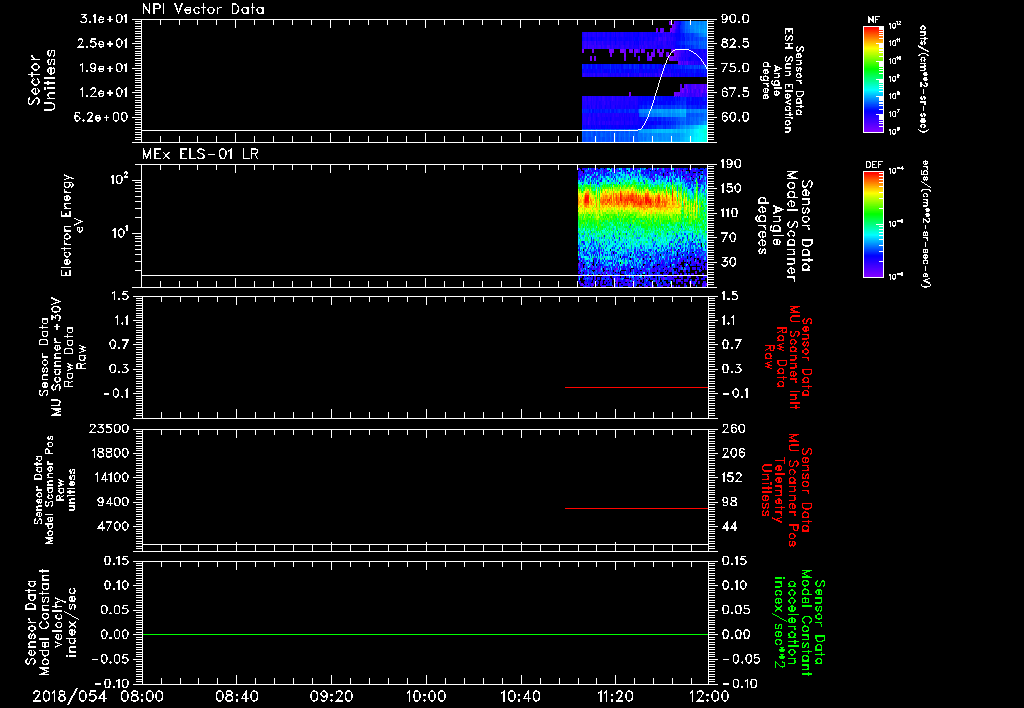Click the 'ESH Sun Elevation Angle' right label
Screen dimensions: 1024x708
coord(782,80)
